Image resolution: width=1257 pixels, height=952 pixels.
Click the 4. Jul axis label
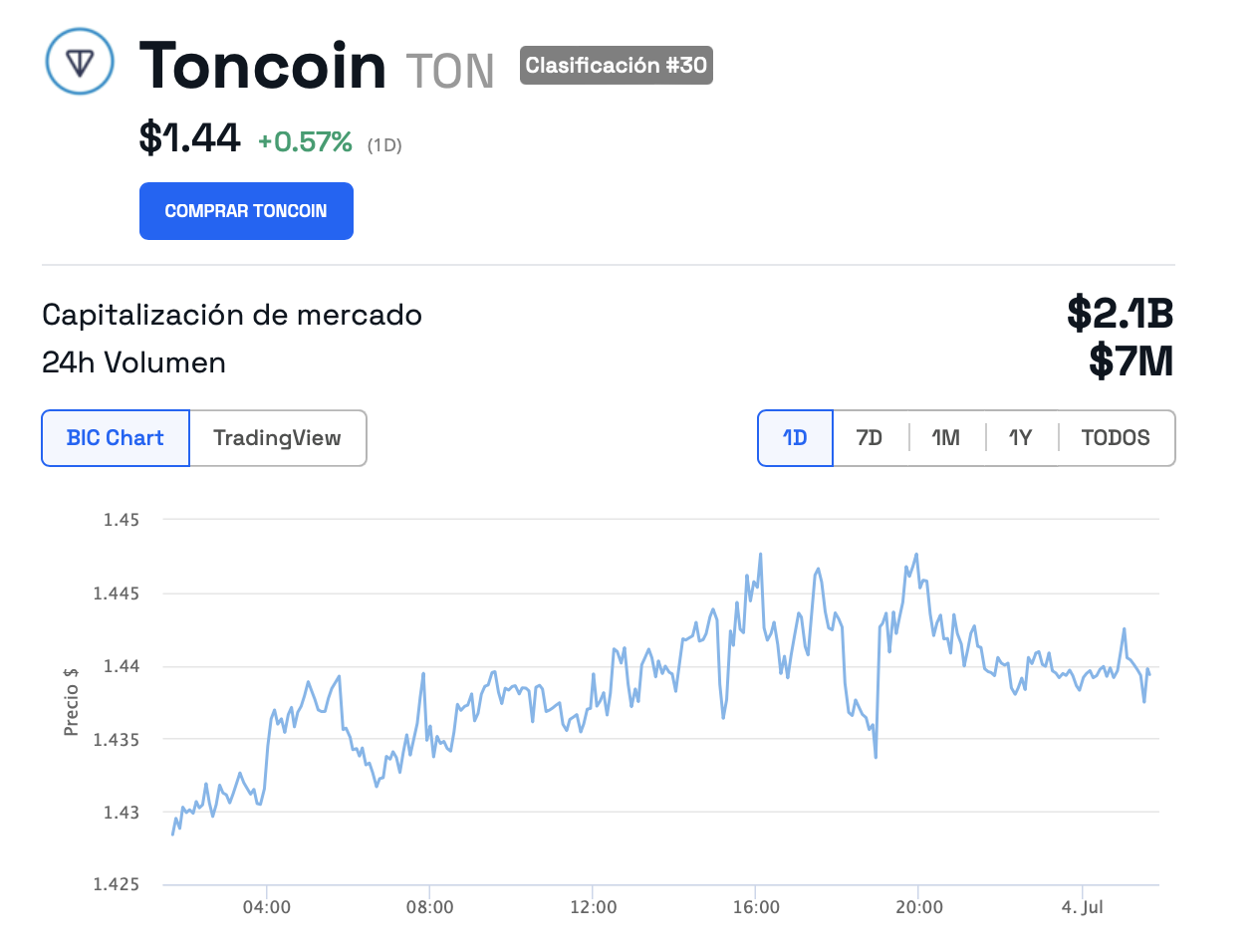pos(1083,907)
